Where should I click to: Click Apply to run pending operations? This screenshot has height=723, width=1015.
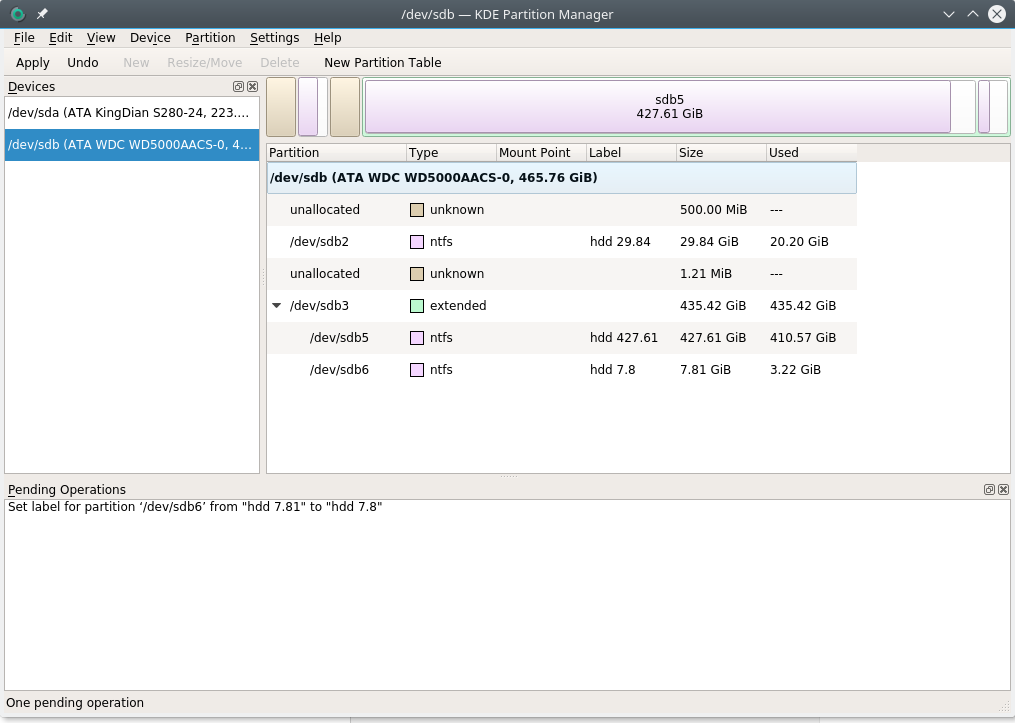coord(32,62)
